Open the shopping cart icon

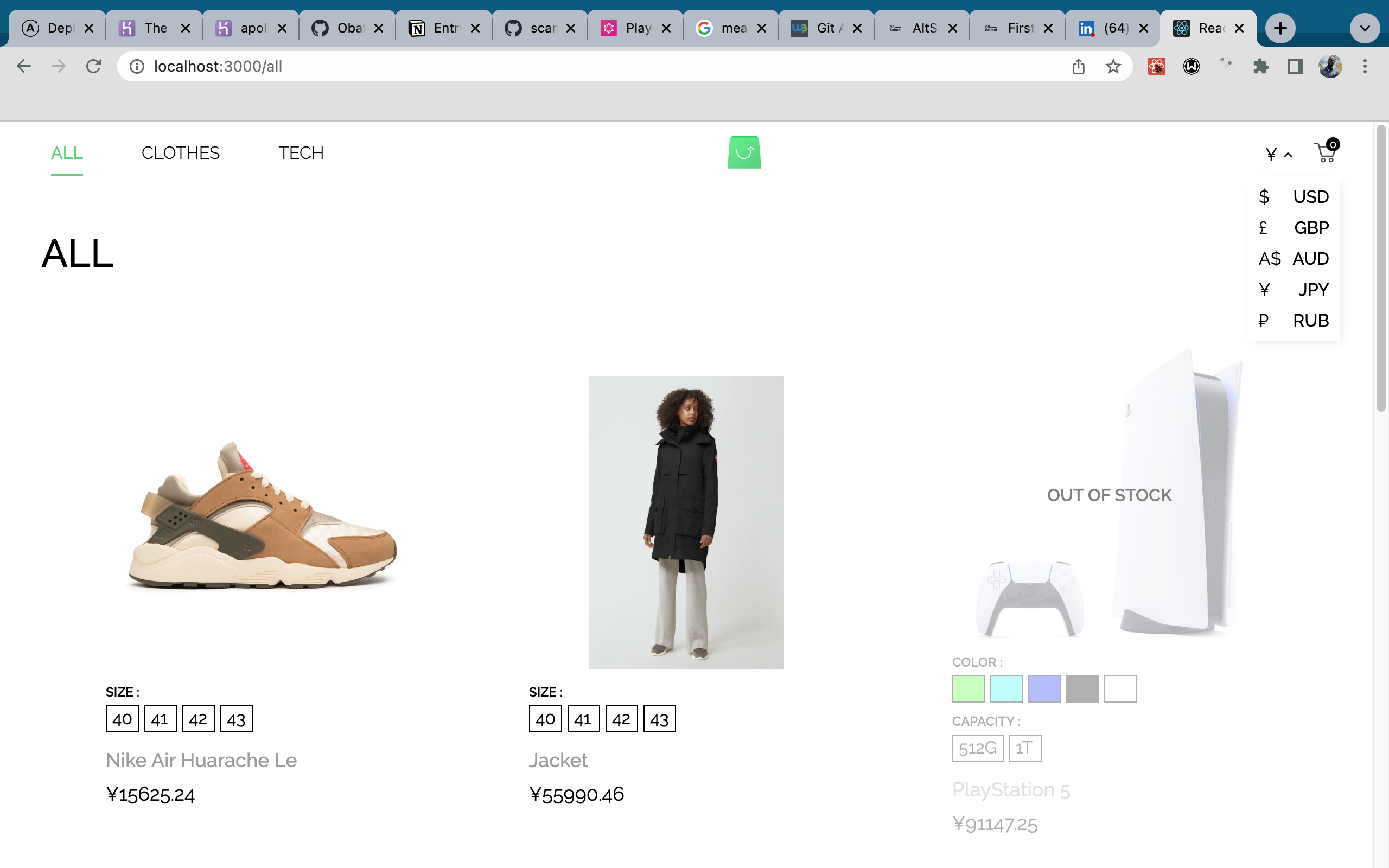pos(1327,151)
